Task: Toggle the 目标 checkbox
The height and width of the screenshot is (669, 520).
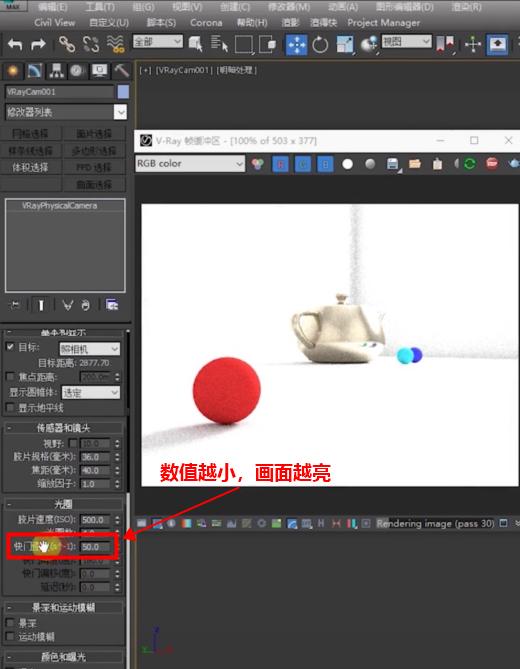Action: click(x=10, y=346)
